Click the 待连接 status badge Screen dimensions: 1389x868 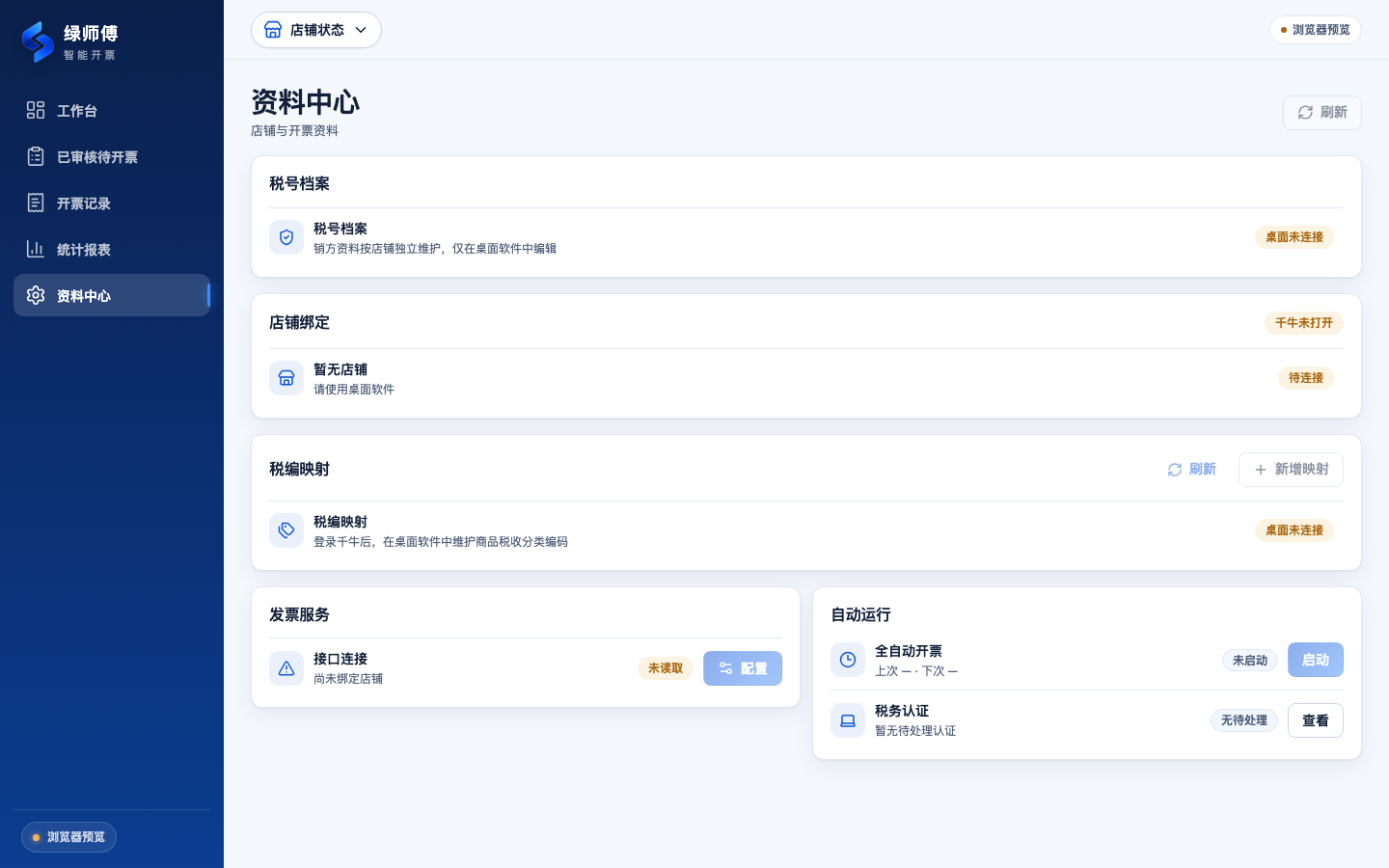[1306, 378]
